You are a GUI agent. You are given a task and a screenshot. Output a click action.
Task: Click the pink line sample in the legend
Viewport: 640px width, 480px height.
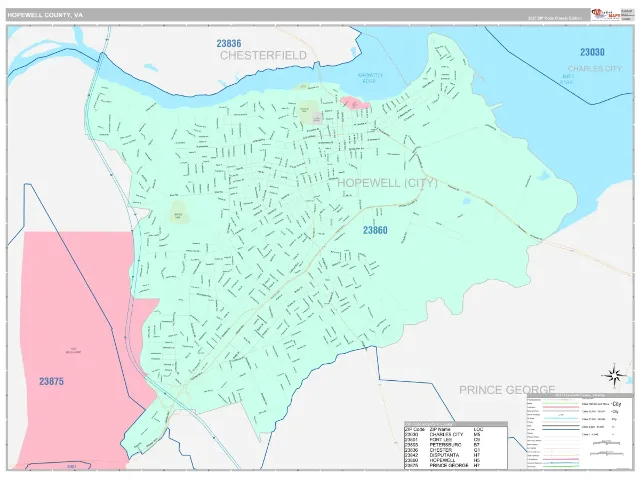click(559, 407)
